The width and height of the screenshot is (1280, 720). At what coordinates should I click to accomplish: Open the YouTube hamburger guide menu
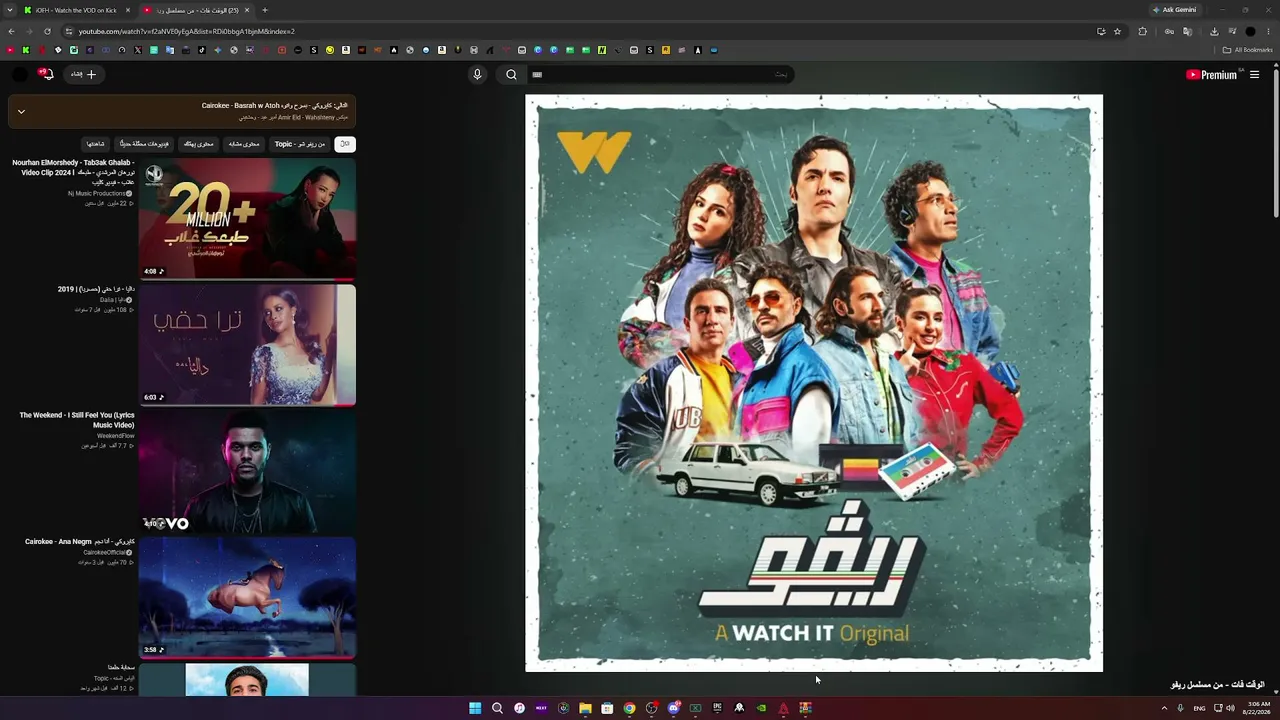[1254, 74]
